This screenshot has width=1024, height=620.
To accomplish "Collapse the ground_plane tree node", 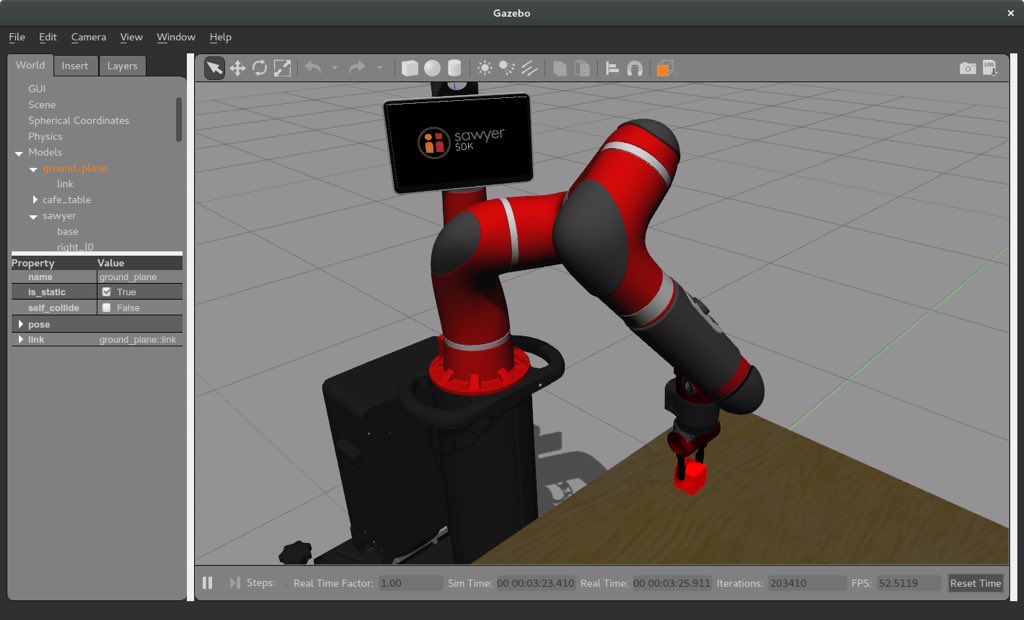I will point(33,169).
